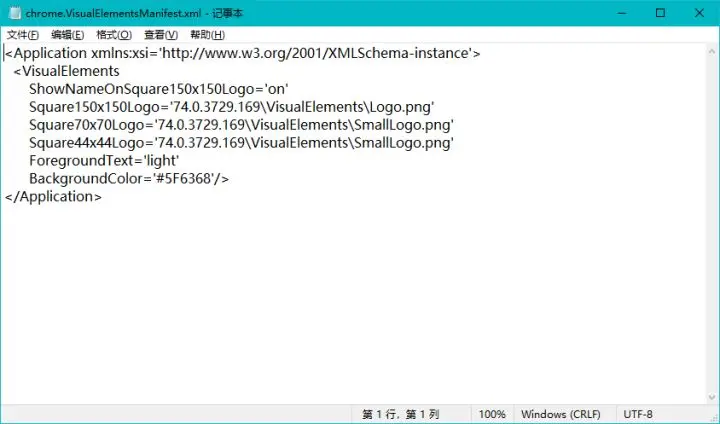Click the Square44x44Logo SmallLogo.png line
This screenshot has height=424, width=720.
pos(241,143)
